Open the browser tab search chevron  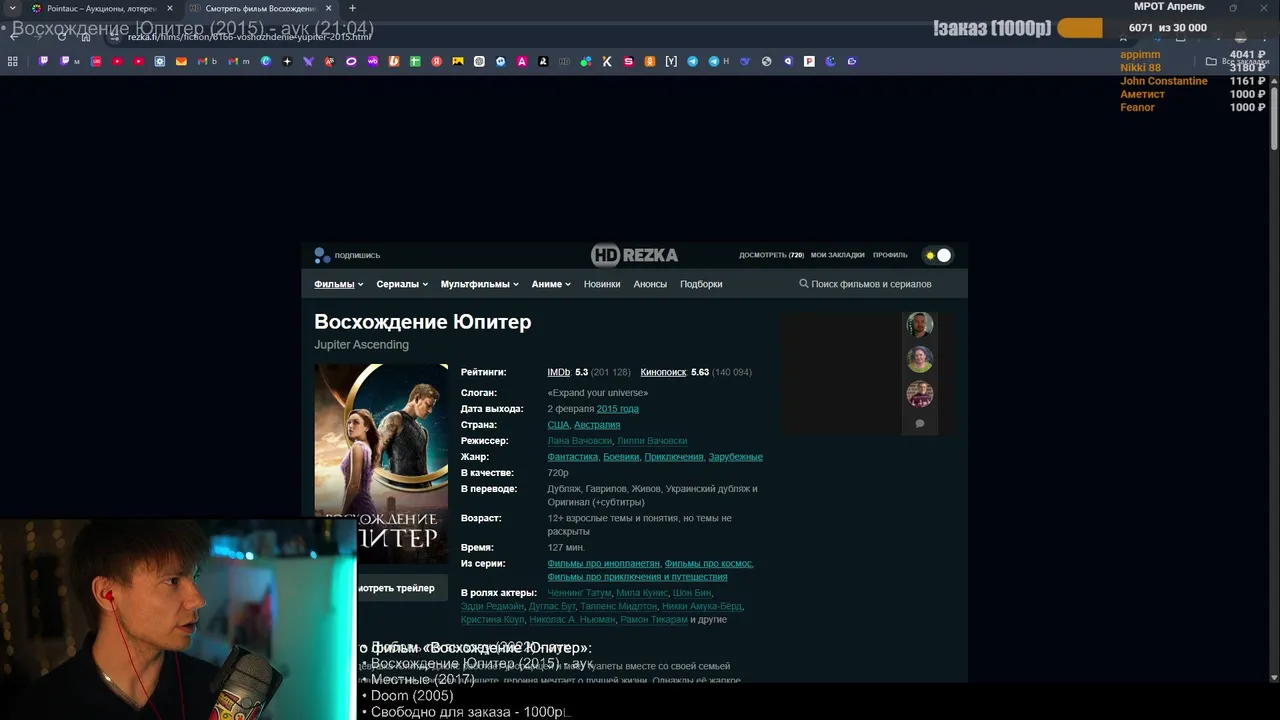click(x=12, y=8)
